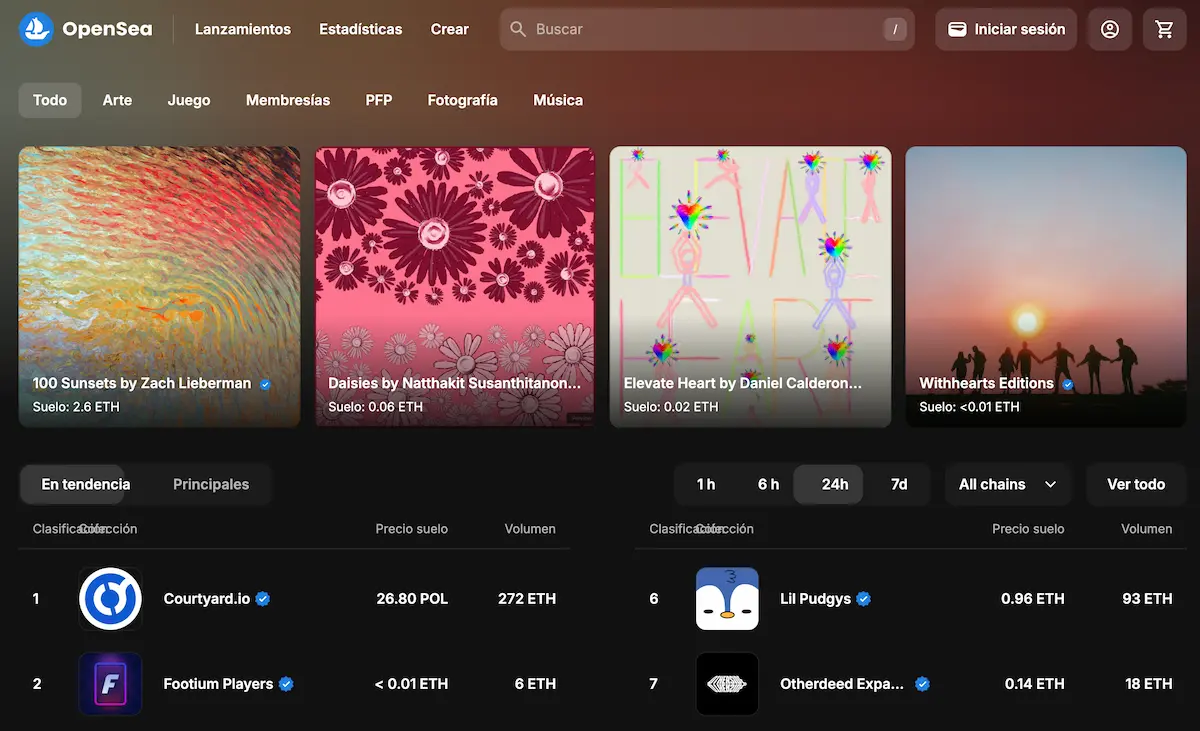
Task: Click Courtyard.io volume 272 ETH
Action: point(527,599)
